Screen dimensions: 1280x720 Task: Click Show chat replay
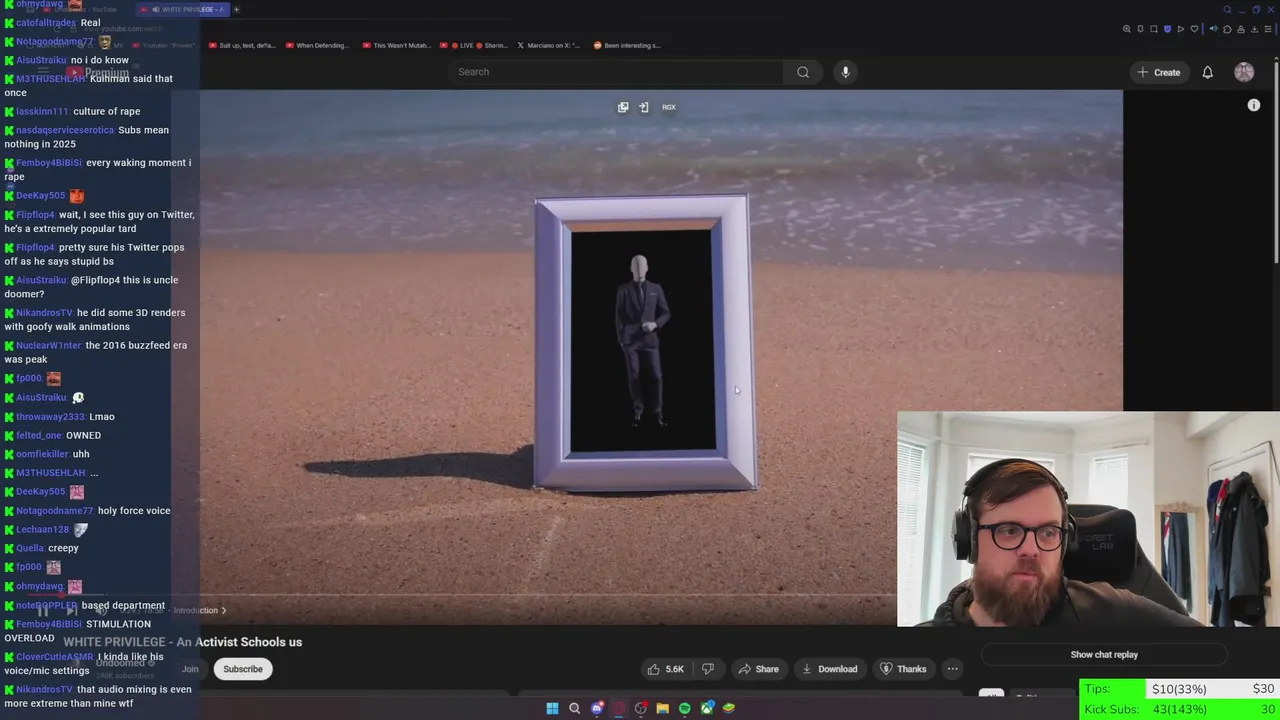1104,655
